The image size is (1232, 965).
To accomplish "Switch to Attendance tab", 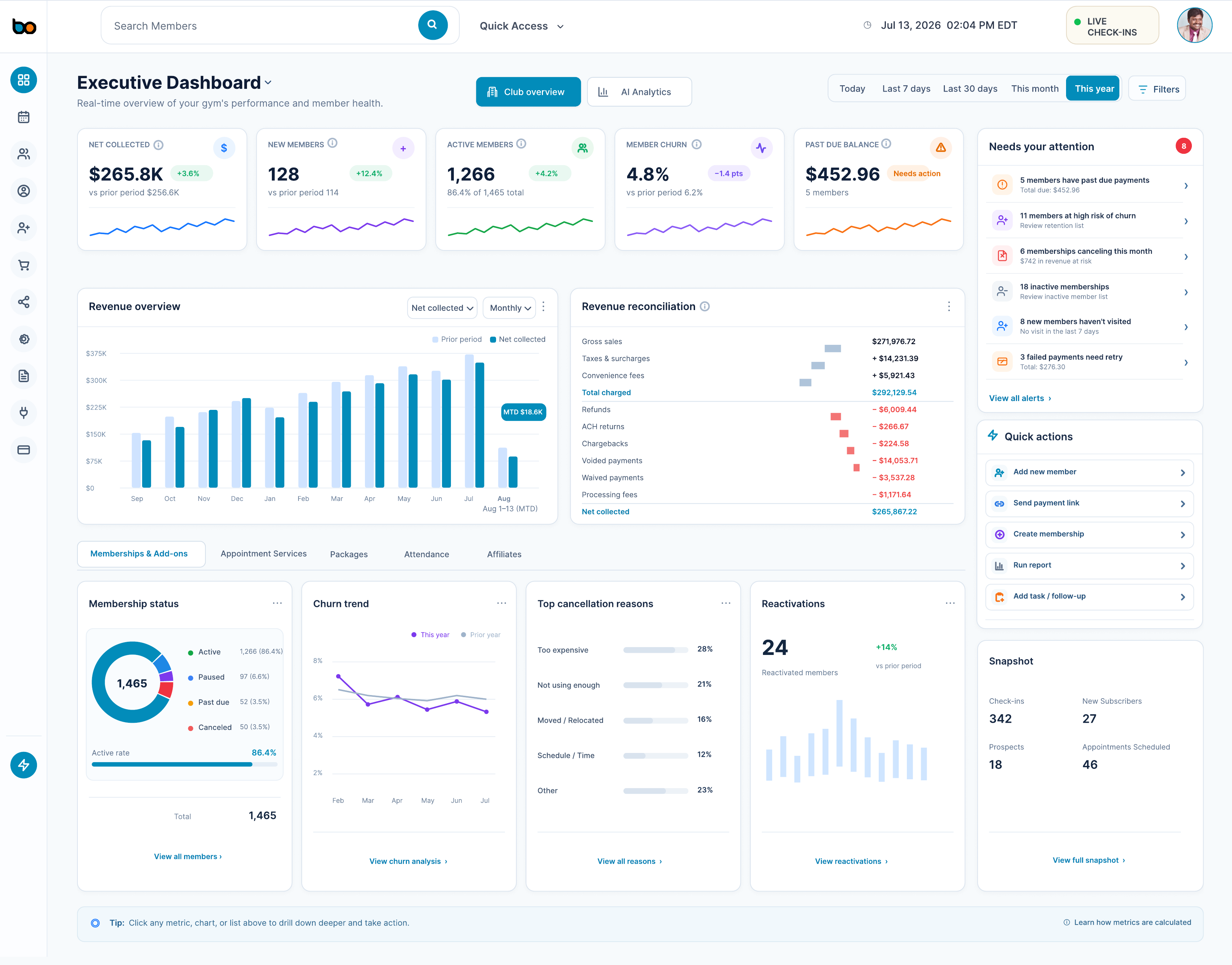I will pyautogui.click(x=426, y=554).
